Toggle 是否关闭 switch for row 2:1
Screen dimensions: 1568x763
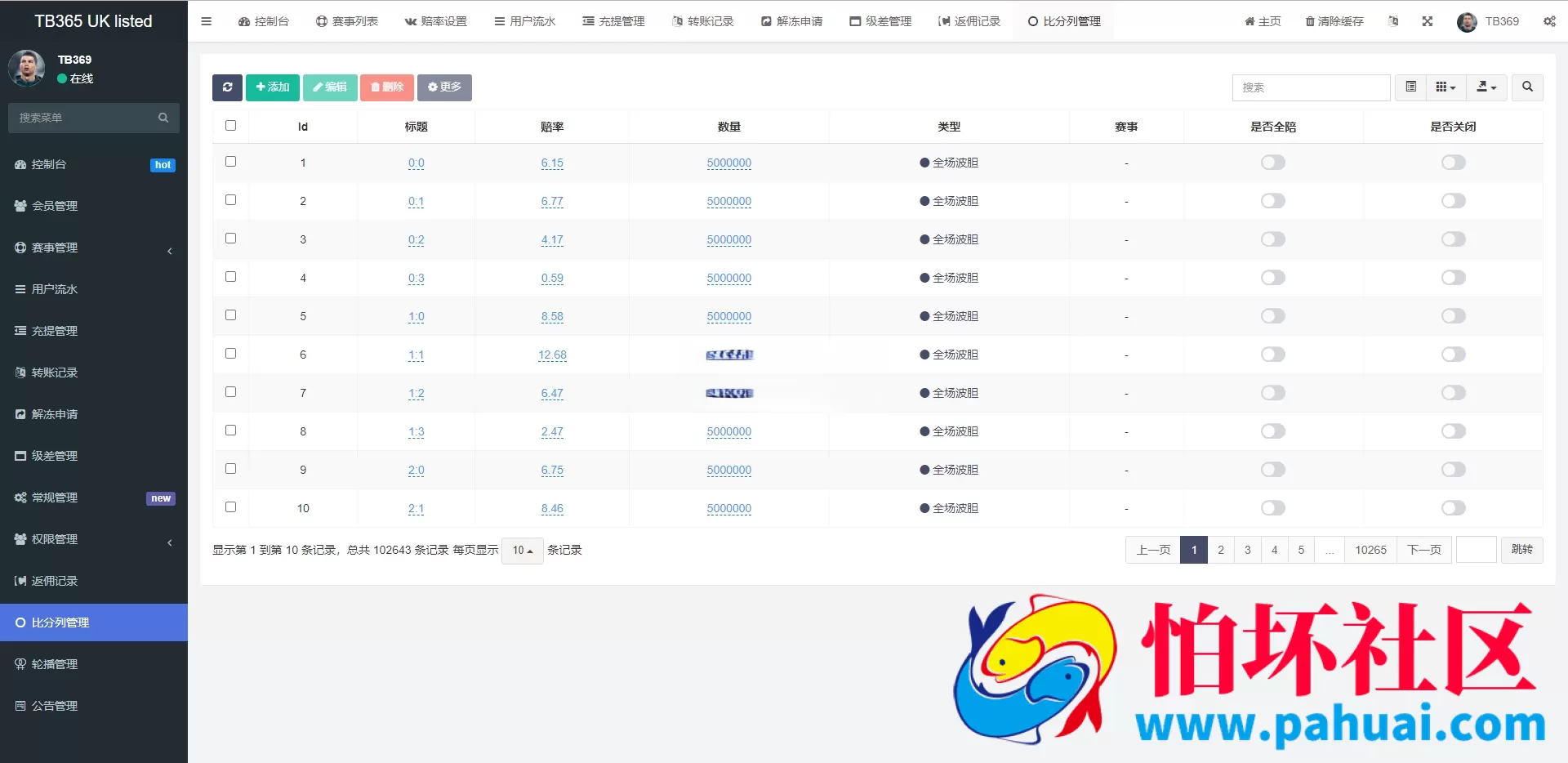click(x=1453, y=508)
